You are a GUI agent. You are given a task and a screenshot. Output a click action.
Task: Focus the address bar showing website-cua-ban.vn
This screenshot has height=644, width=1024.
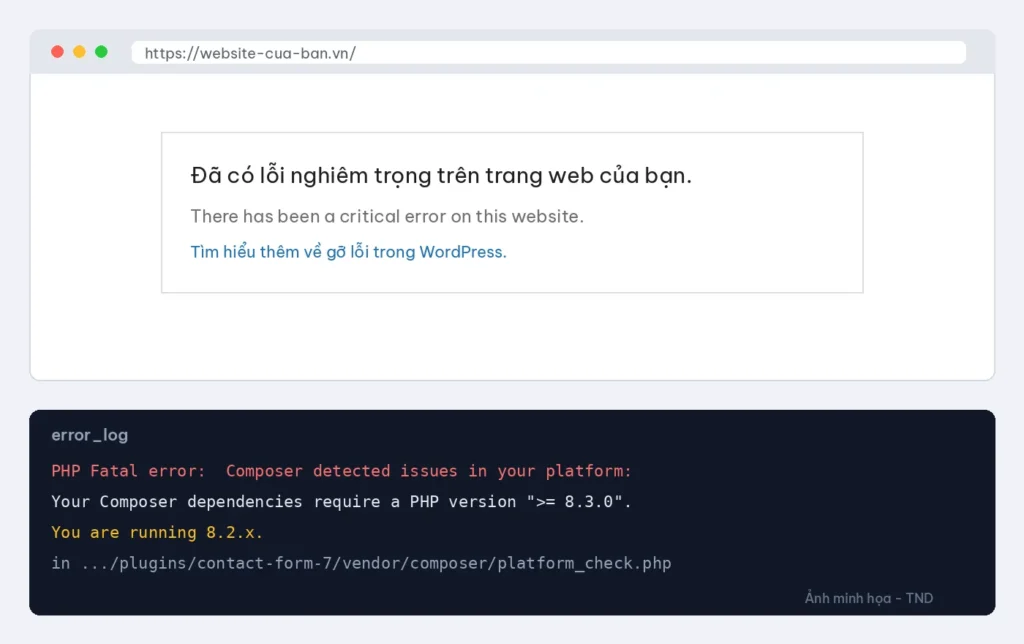pyautogui.click(x=549, y=53)
